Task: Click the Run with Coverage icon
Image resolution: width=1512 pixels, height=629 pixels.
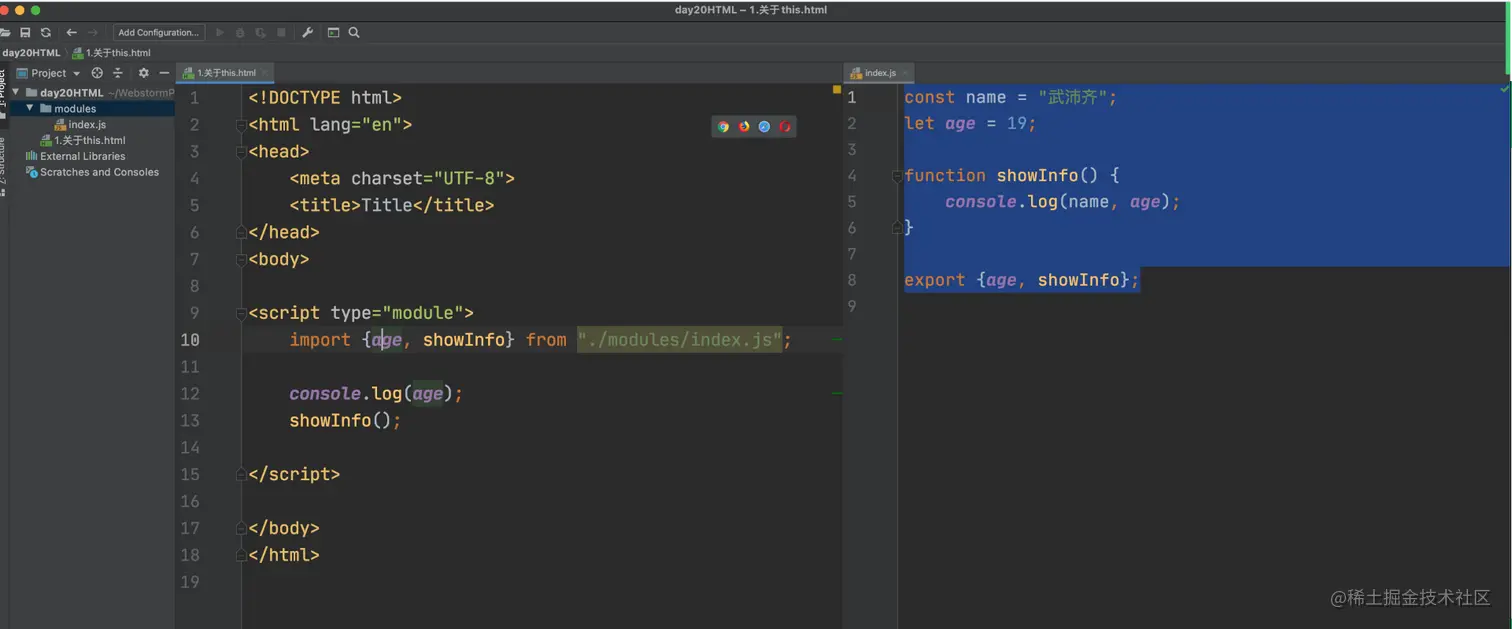Action: (x=261, y=32)
